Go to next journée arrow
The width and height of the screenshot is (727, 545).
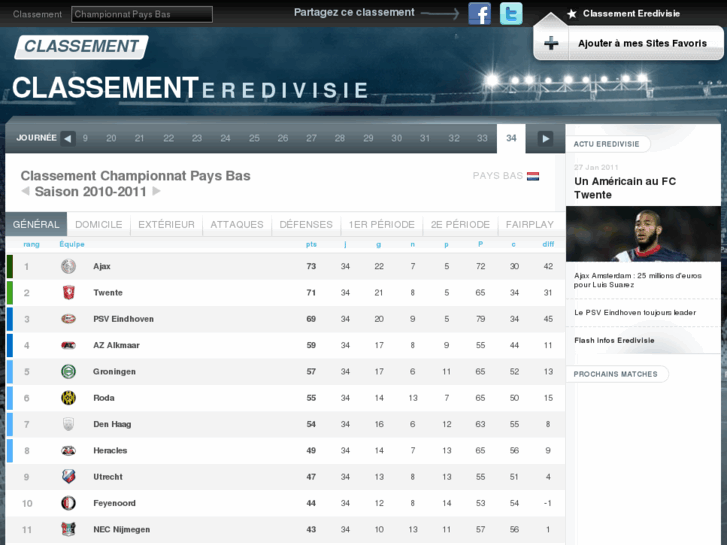[545, 138]
